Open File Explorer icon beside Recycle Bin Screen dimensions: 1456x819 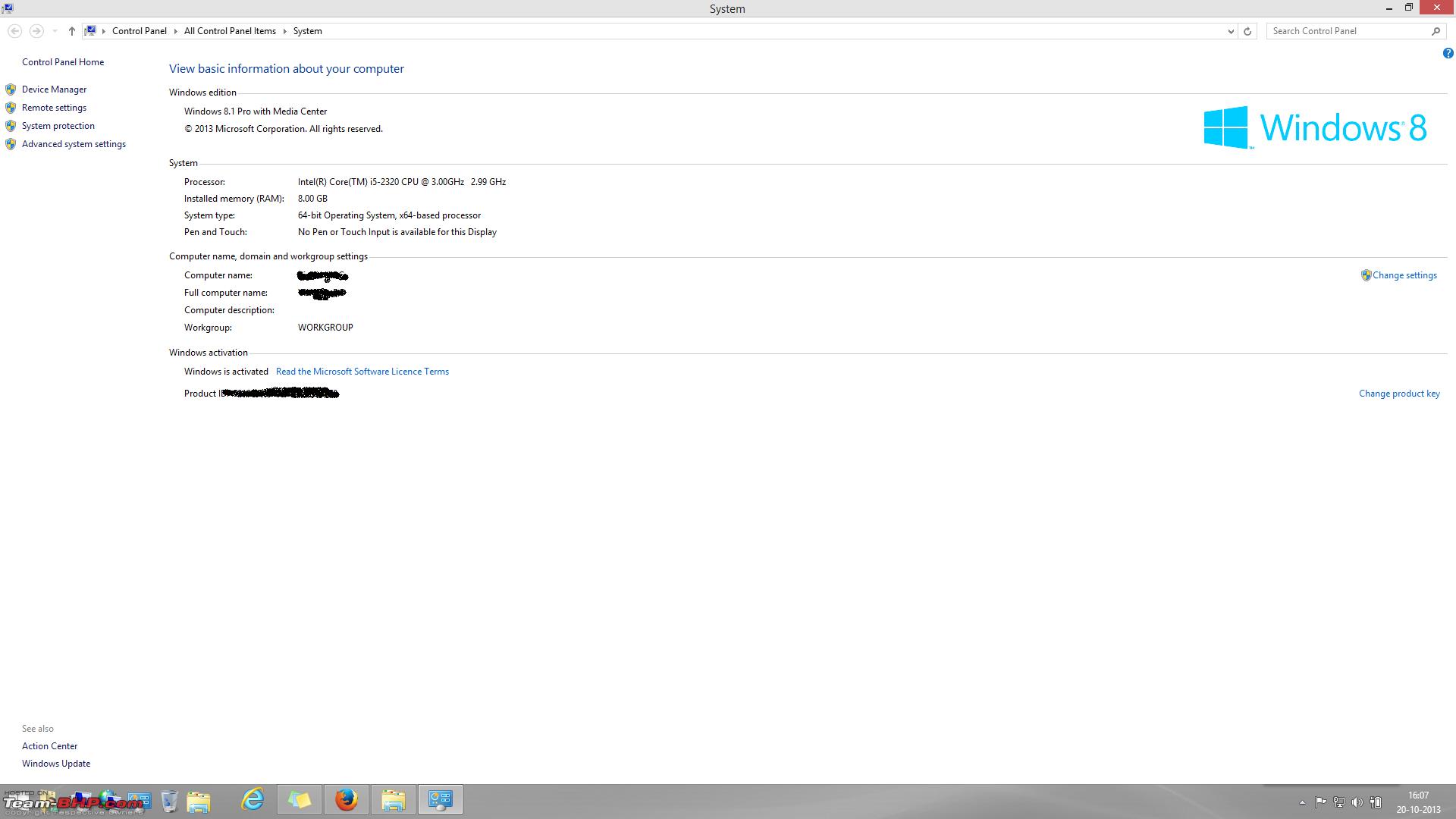point(199,801)
